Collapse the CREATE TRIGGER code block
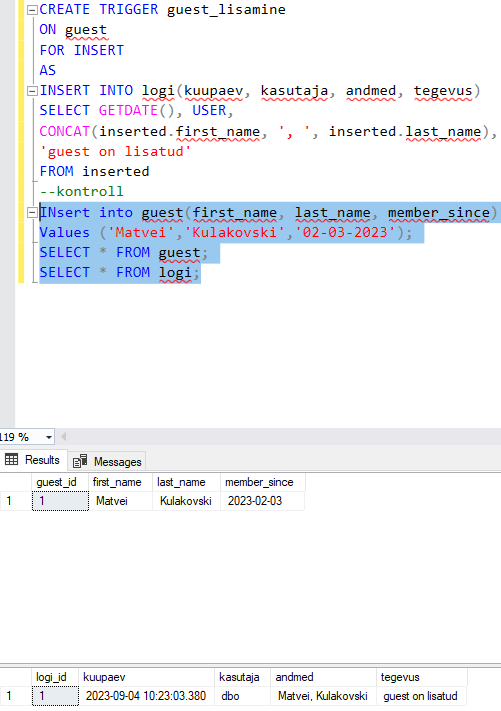 point(32,10)
